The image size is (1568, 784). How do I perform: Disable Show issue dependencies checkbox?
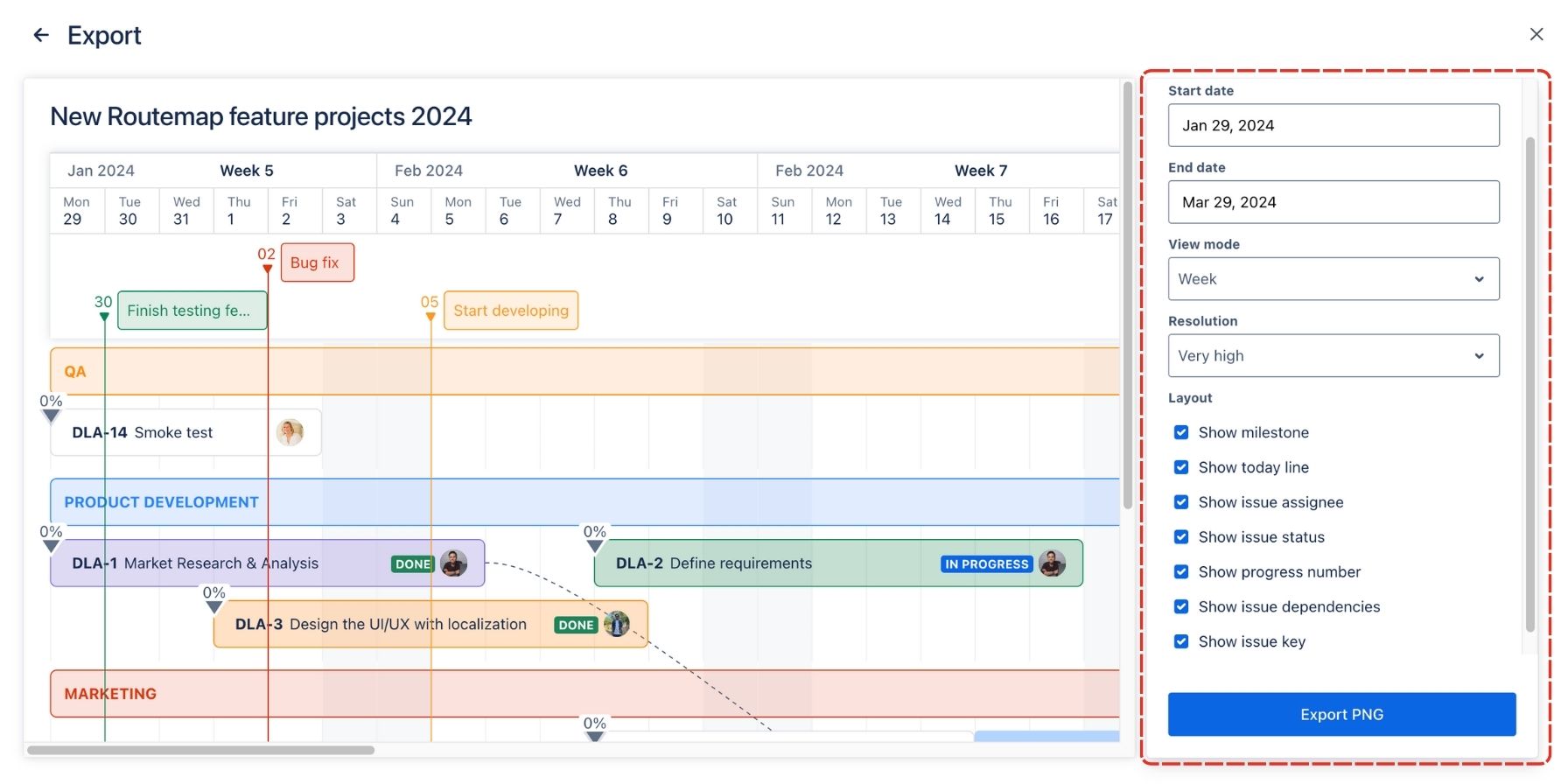pos(1181,606)
